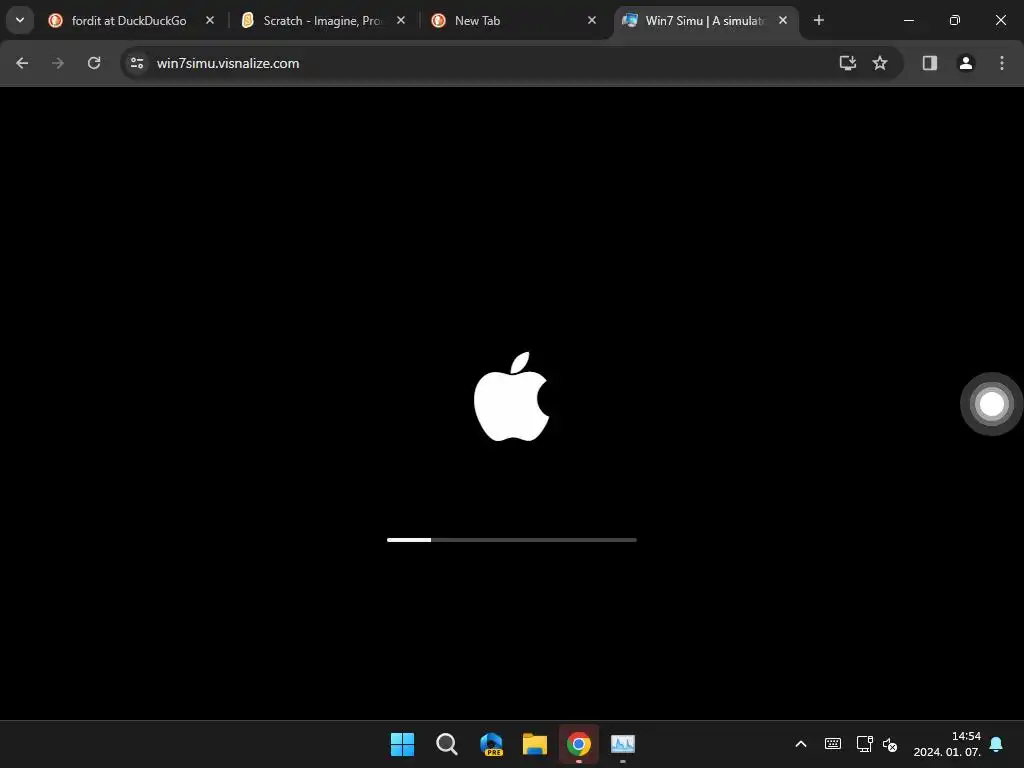Image resolution: width=1024 pixels, height=768 pixels.
Task: Open the Chrome three-dot menu
Action: click(1002, 63)
